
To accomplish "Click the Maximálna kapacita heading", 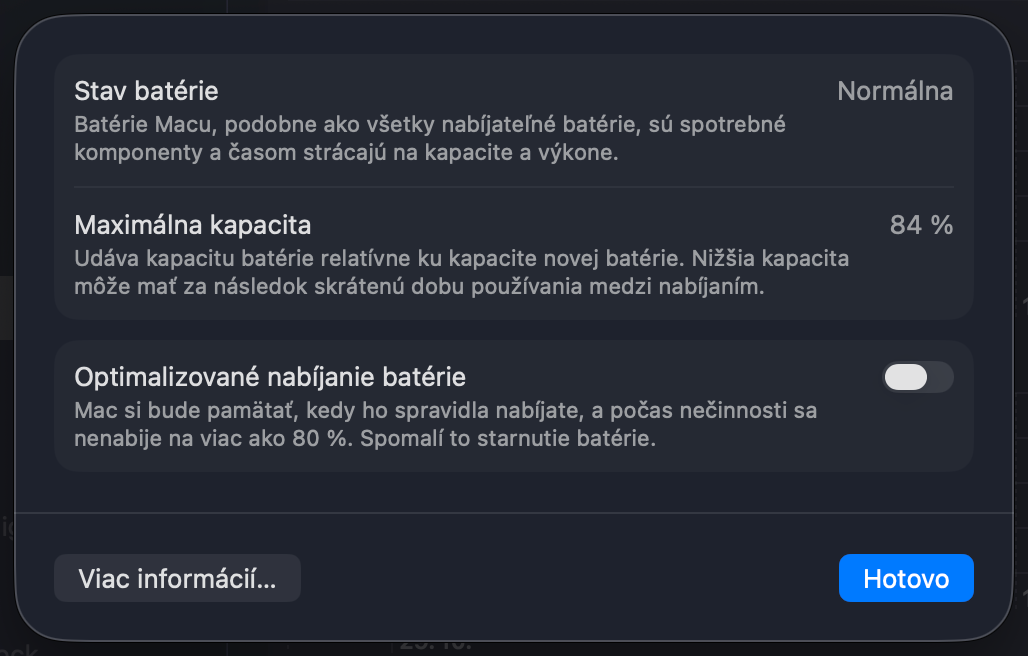I will click(192, 225).
